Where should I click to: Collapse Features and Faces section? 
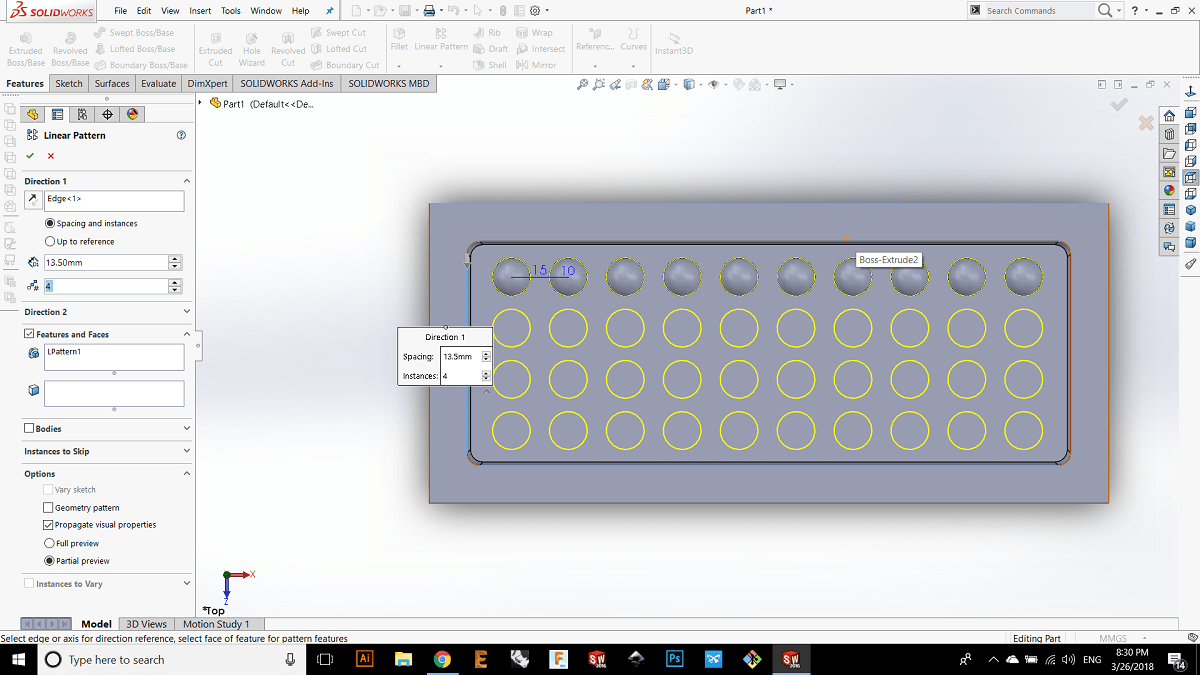coord(186,334)
